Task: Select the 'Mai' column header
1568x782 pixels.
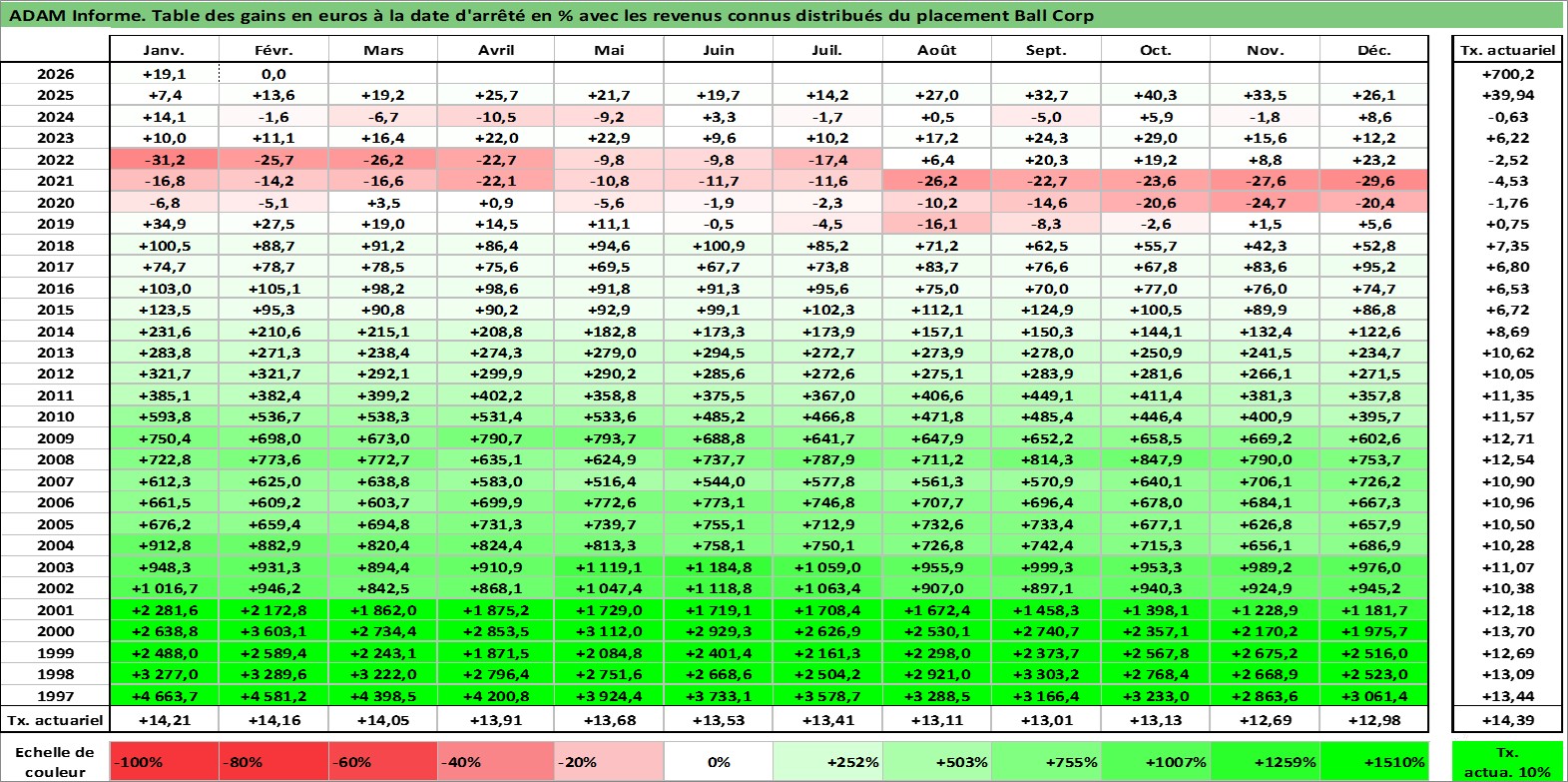Action: tap(609, 50)
